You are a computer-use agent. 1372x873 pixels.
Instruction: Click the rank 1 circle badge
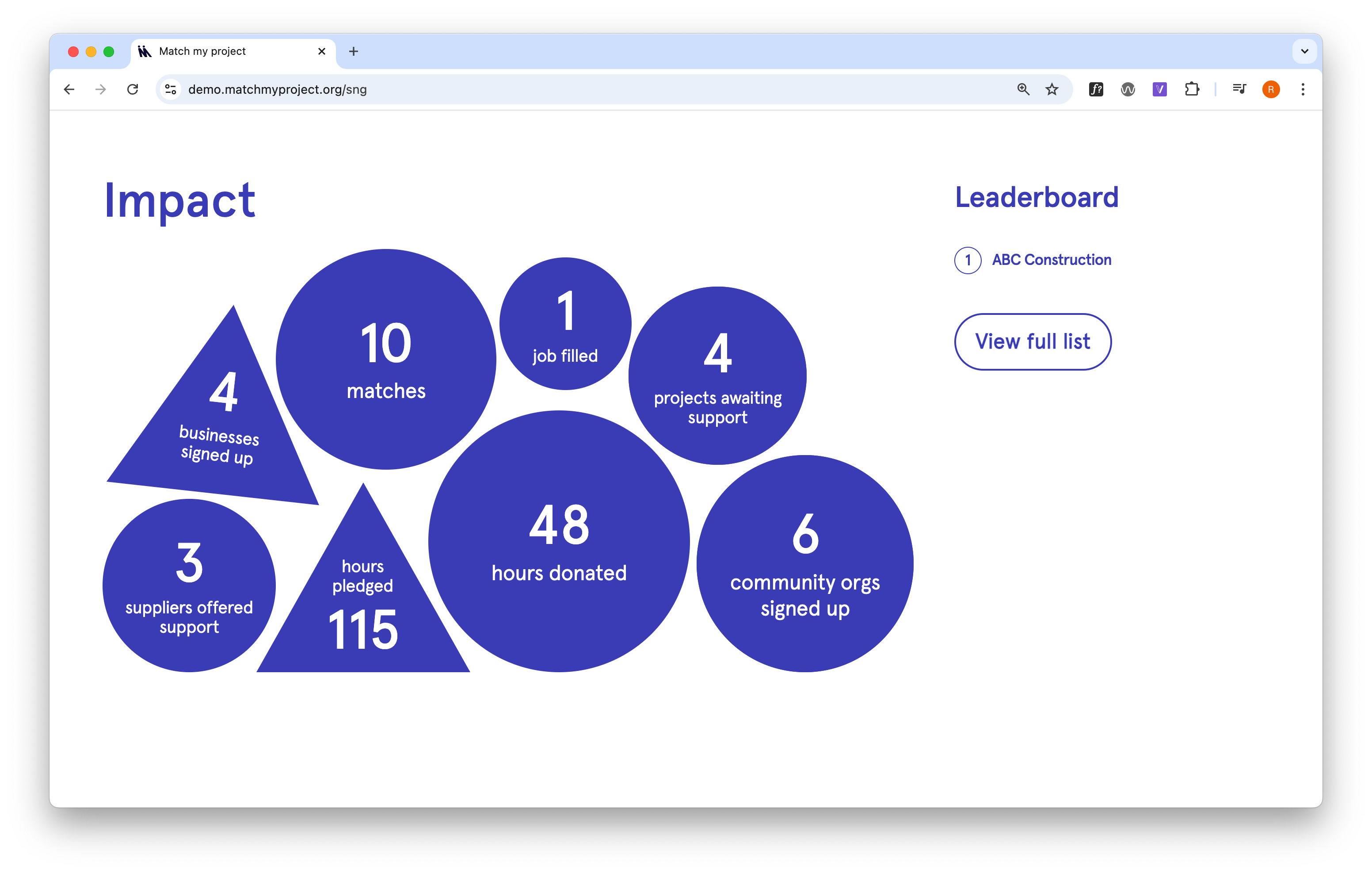(968, 260)
